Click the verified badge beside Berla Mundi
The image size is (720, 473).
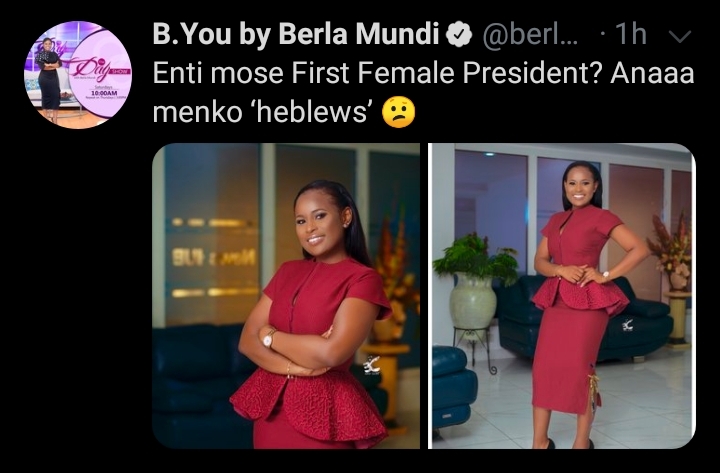click(460, 35)
